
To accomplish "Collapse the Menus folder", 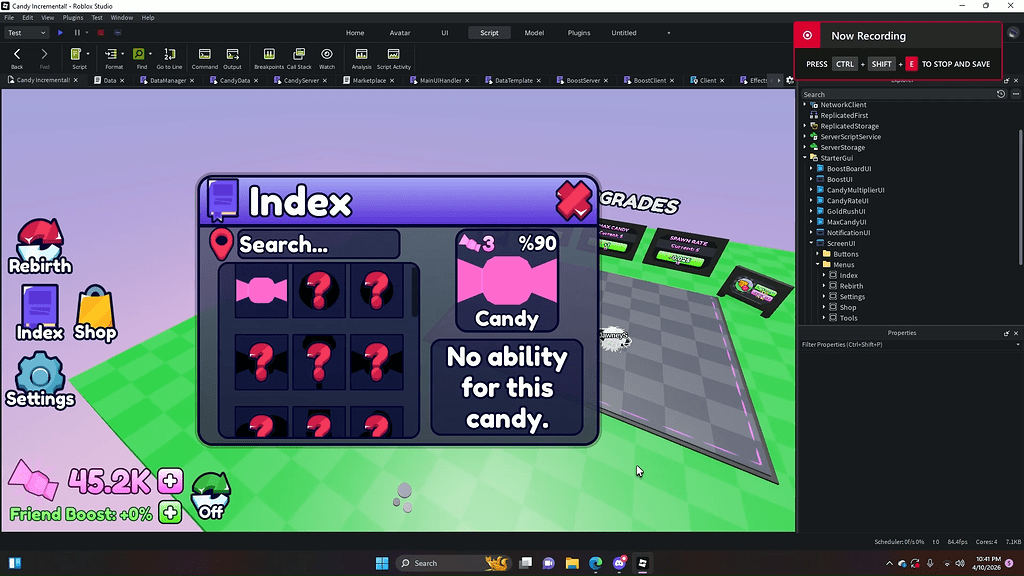I will [818, 264].
